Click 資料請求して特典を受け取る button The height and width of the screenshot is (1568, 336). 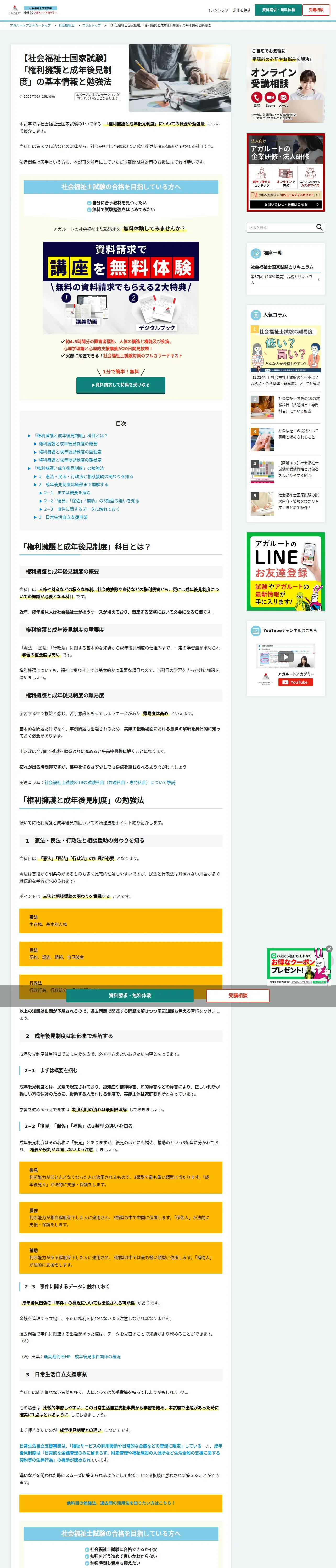120,385
